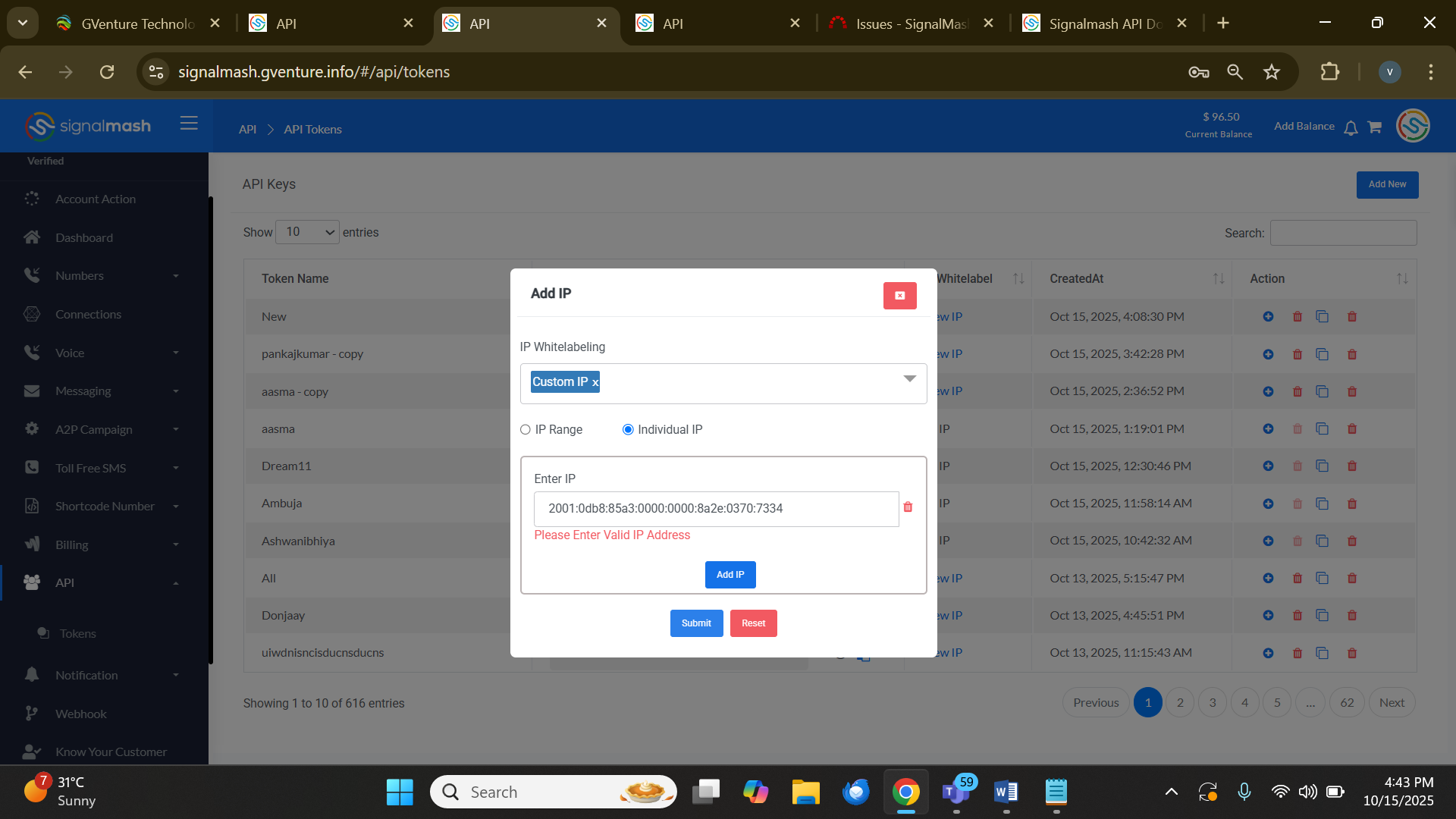Switch to the Issues - SignalMash tab
Screen dimensions: 1456x819
pyautogui.click(x=910, y=24)
